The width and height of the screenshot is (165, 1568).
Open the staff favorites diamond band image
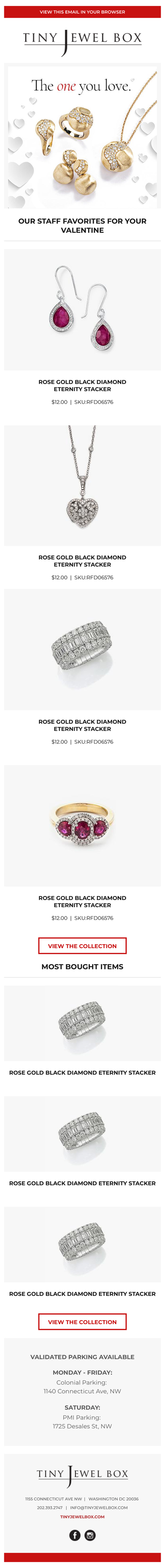(x=82, y=649)
